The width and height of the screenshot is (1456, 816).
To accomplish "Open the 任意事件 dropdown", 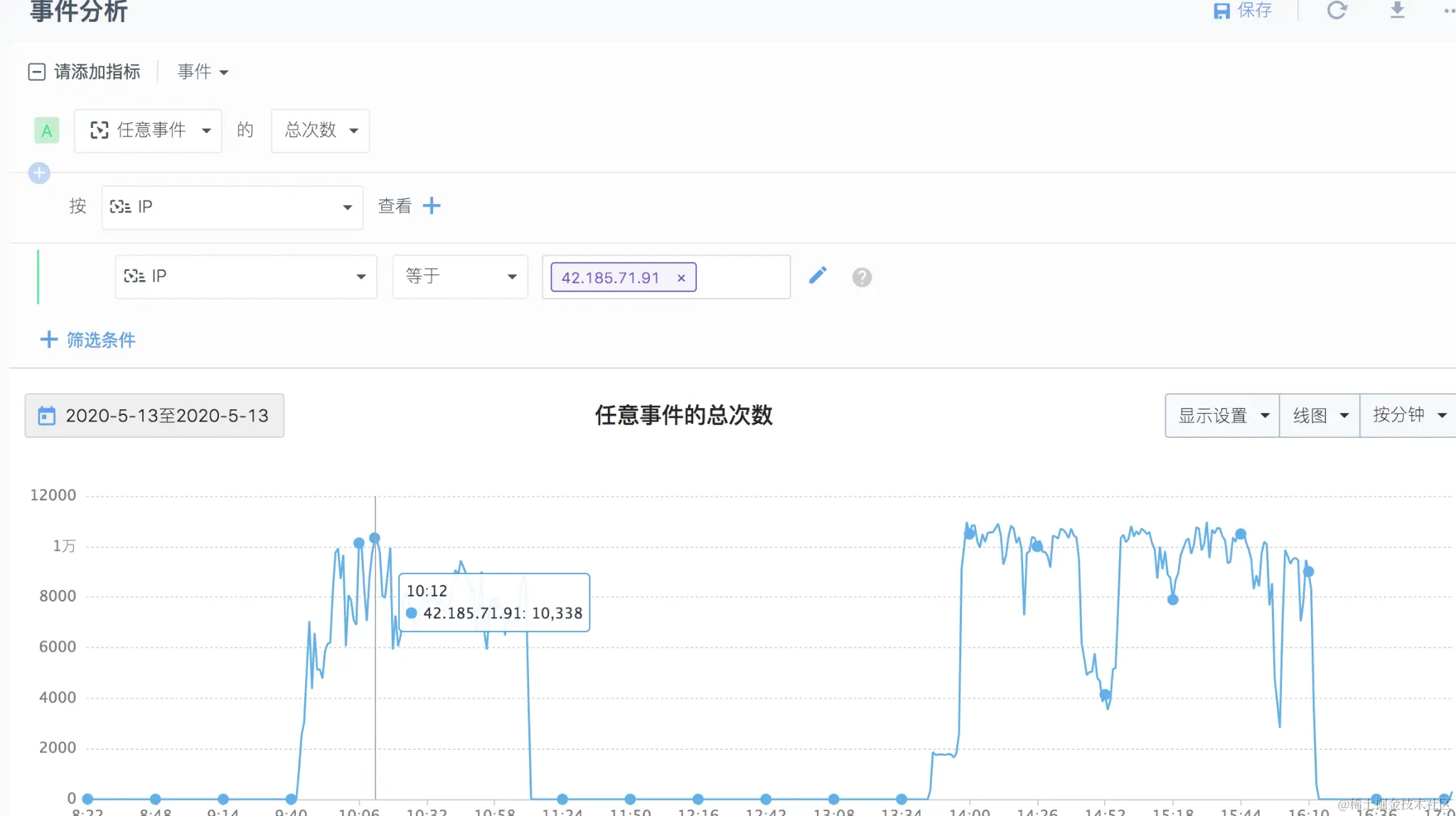I will tap(149, 131).
